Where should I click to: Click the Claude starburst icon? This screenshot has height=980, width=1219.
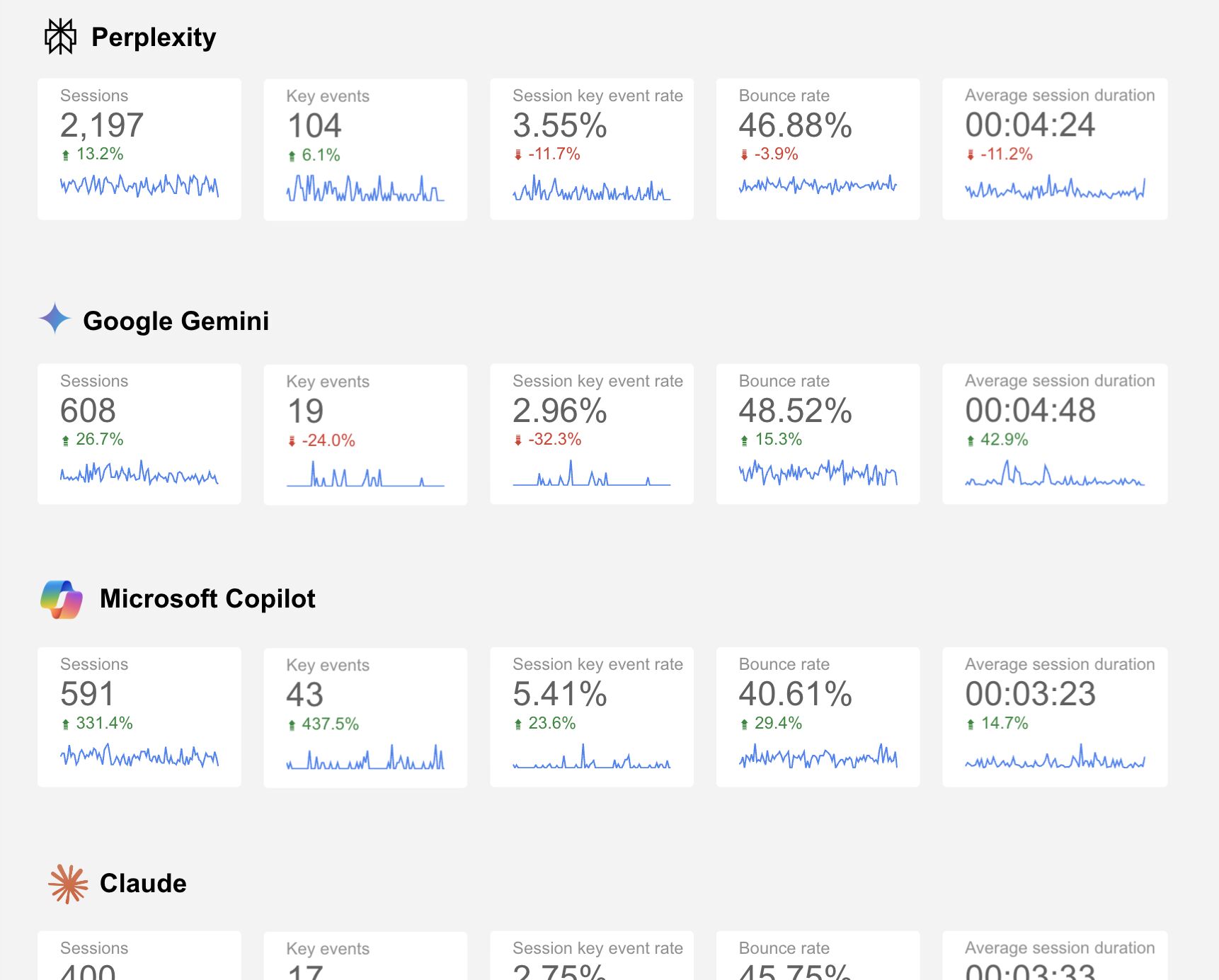[x=68, y=884]
